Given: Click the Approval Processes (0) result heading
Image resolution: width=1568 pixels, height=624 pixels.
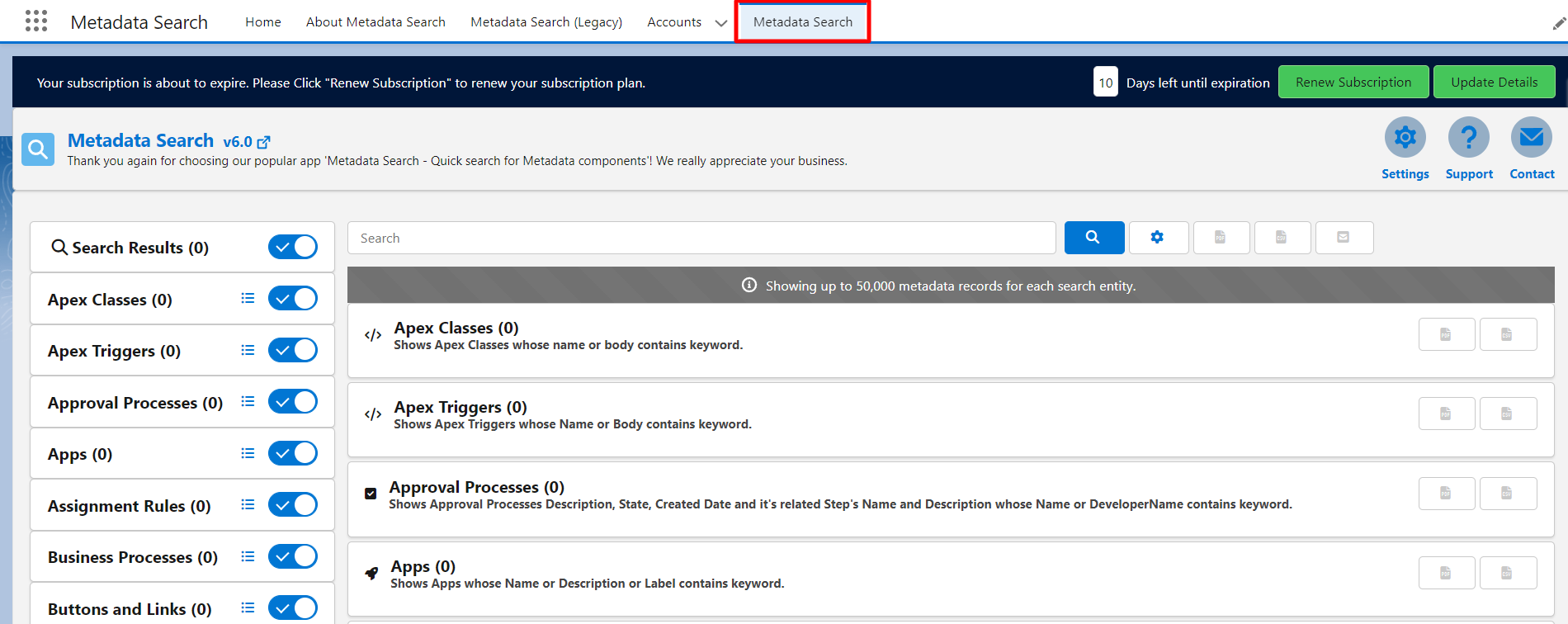Looking at the screenshot, I should (477, 487).
